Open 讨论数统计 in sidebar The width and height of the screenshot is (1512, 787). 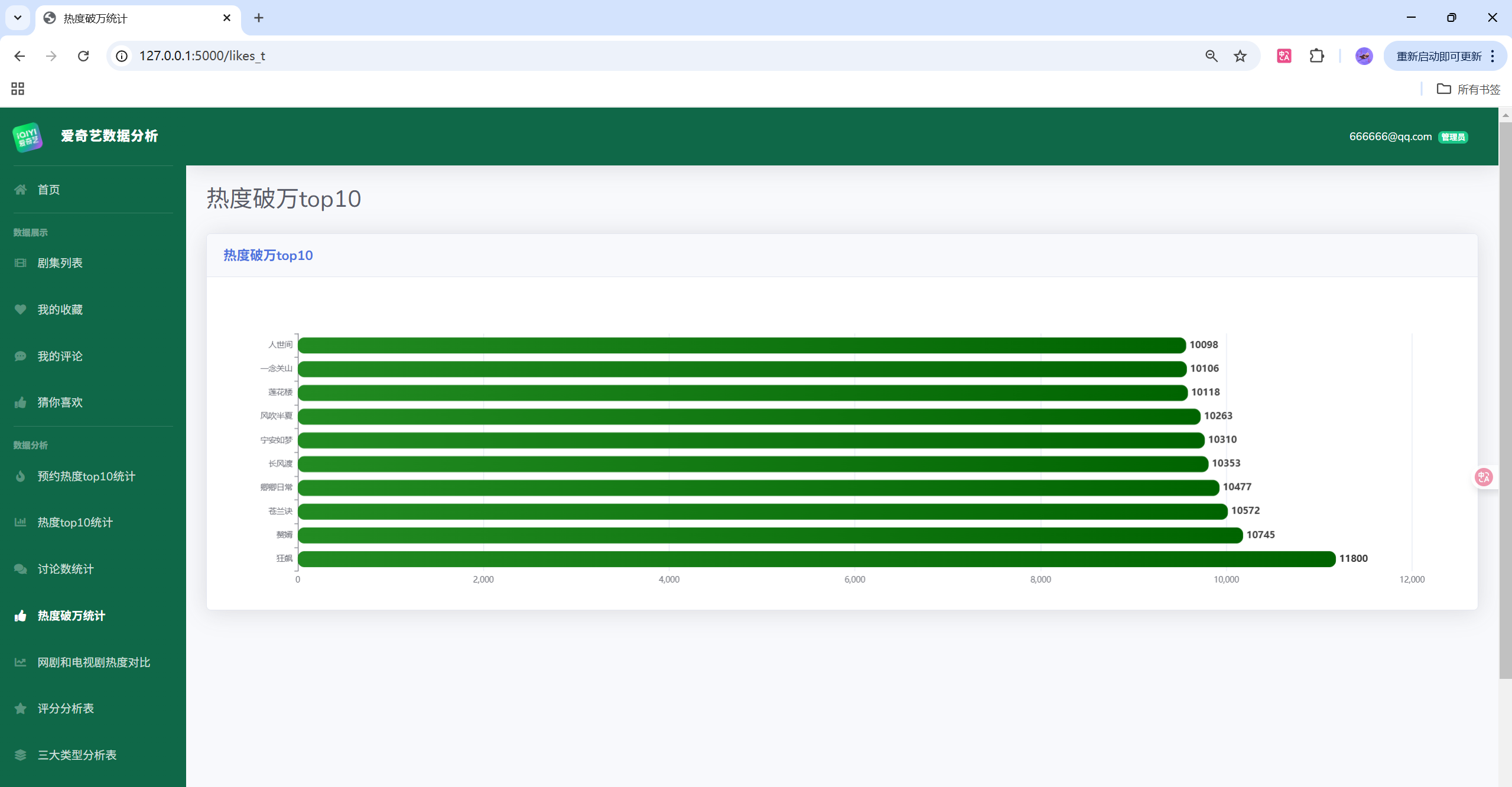click(x=66, y=569)
